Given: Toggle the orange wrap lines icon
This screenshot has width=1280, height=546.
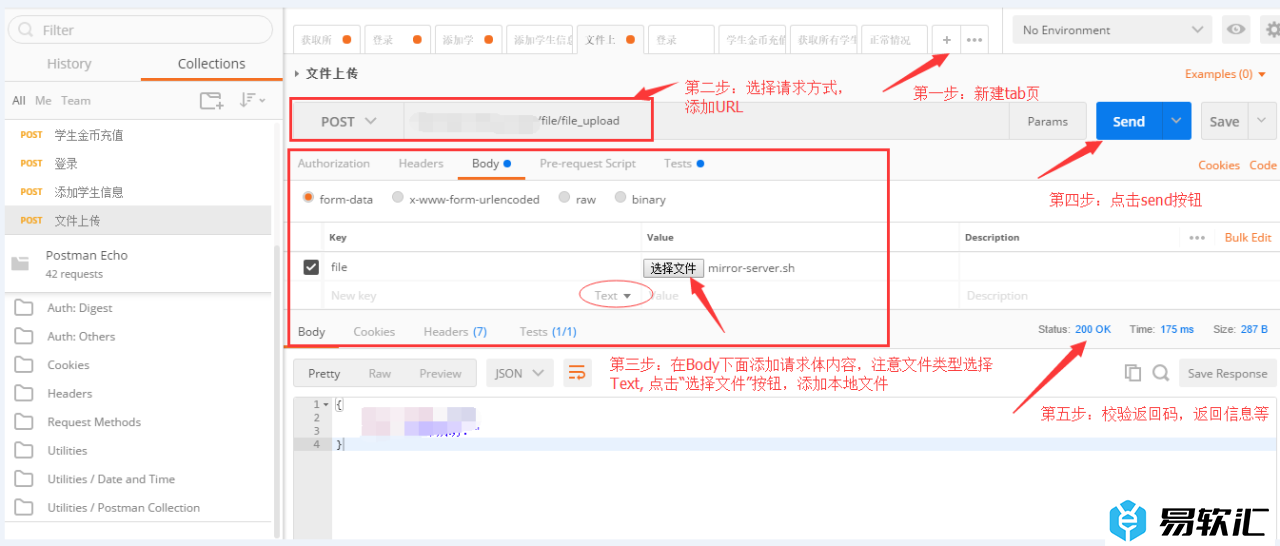Looking at the screenshot, I should click(577, 373).
